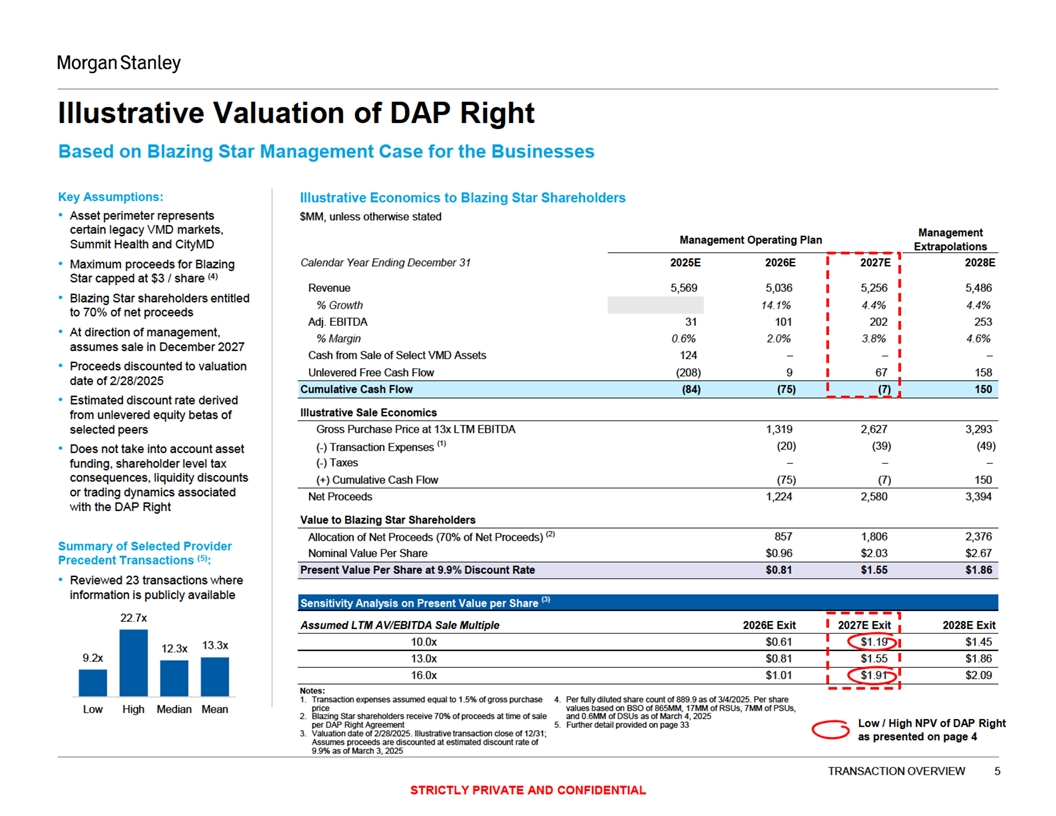Click the Mean 13.3x chart bar

pyautogui.click(x=214, y=676)
